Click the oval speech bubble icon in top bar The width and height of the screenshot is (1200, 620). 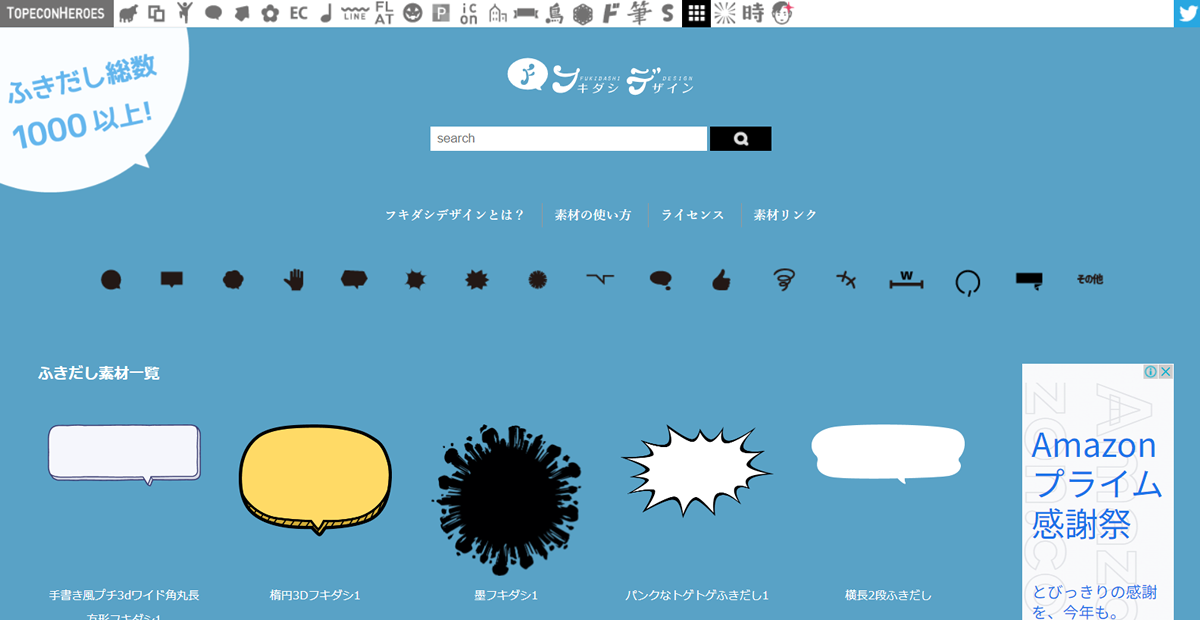pyautogui.click(x=213, y=13)
